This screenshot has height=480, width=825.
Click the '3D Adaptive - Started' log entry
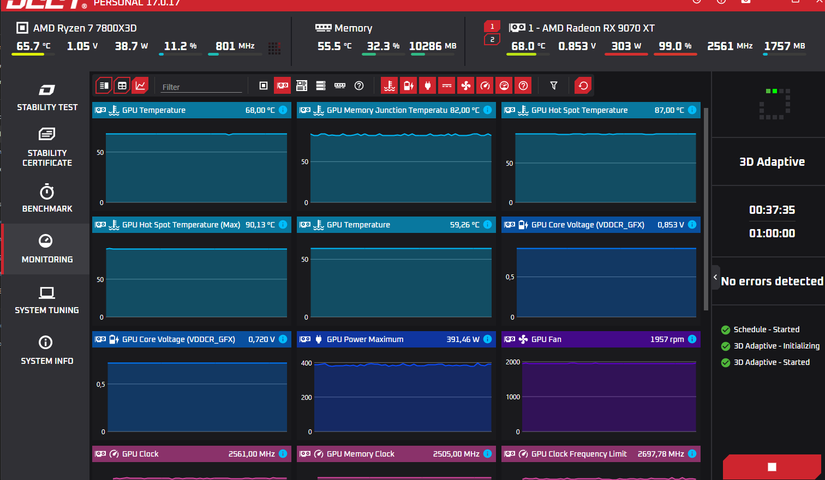pos(771,362)
